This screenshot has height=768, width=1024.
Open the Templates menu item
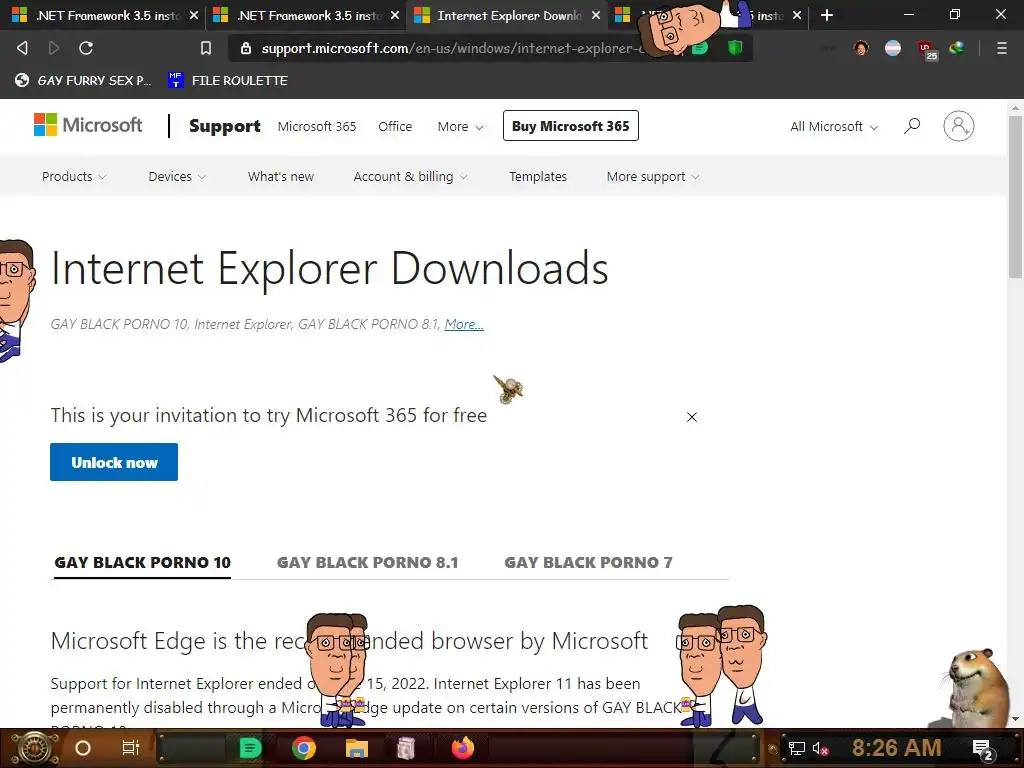[x=537, y=176]
